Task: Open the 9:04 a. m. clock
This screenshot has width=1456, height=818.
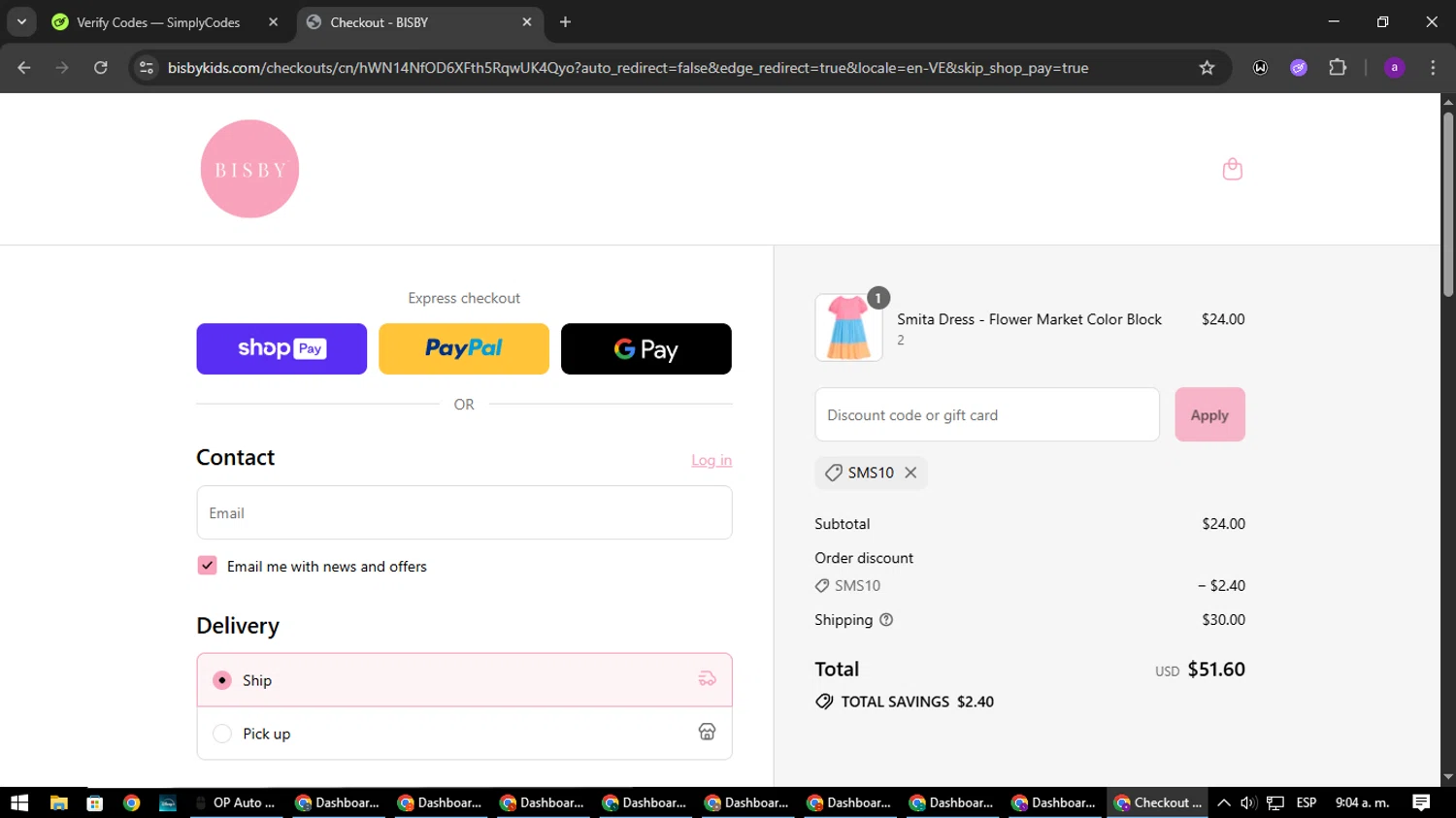Action: (1362, 802)
